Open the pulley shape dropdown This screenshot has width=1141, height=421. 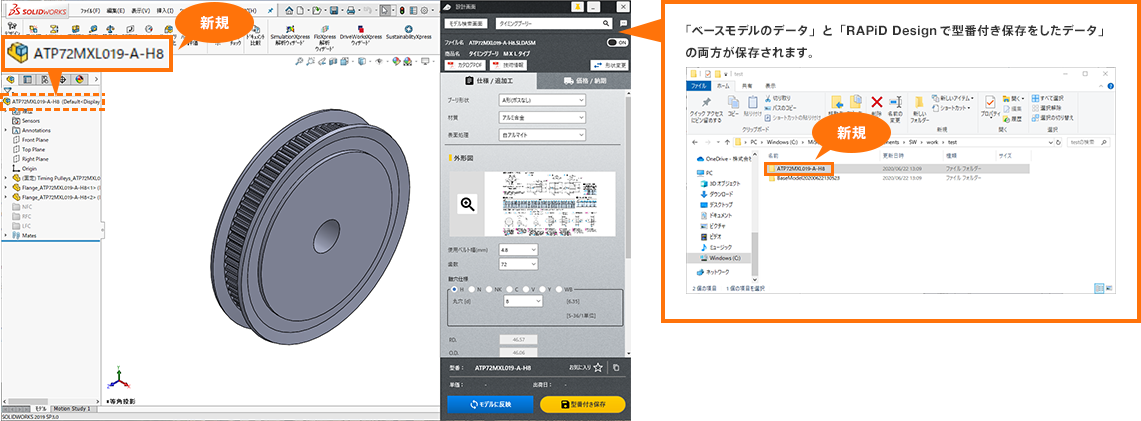[542, 99]
